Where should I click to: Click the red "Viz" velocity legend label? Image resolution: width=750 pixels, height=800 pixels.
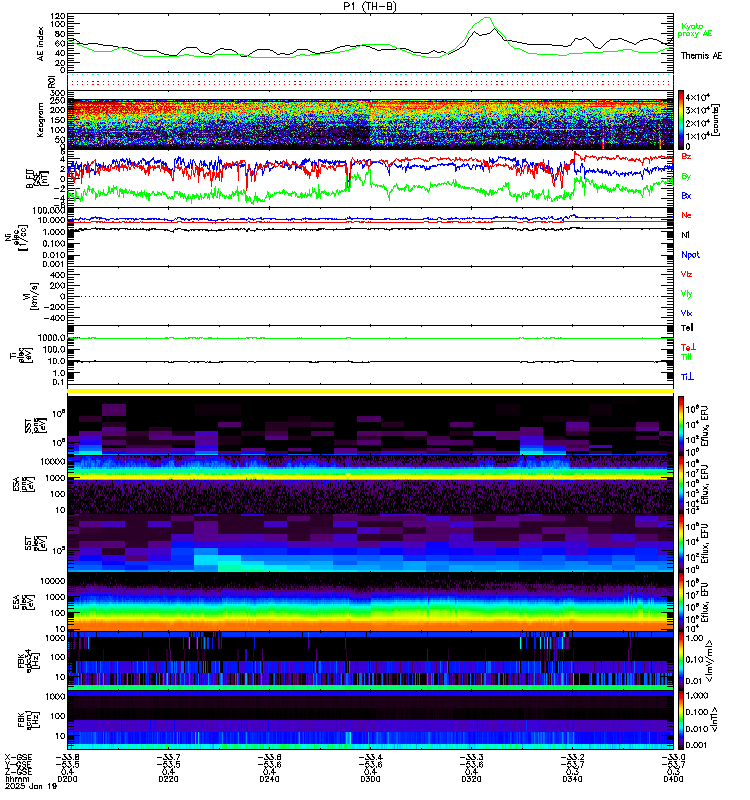(x=686, y=274)
